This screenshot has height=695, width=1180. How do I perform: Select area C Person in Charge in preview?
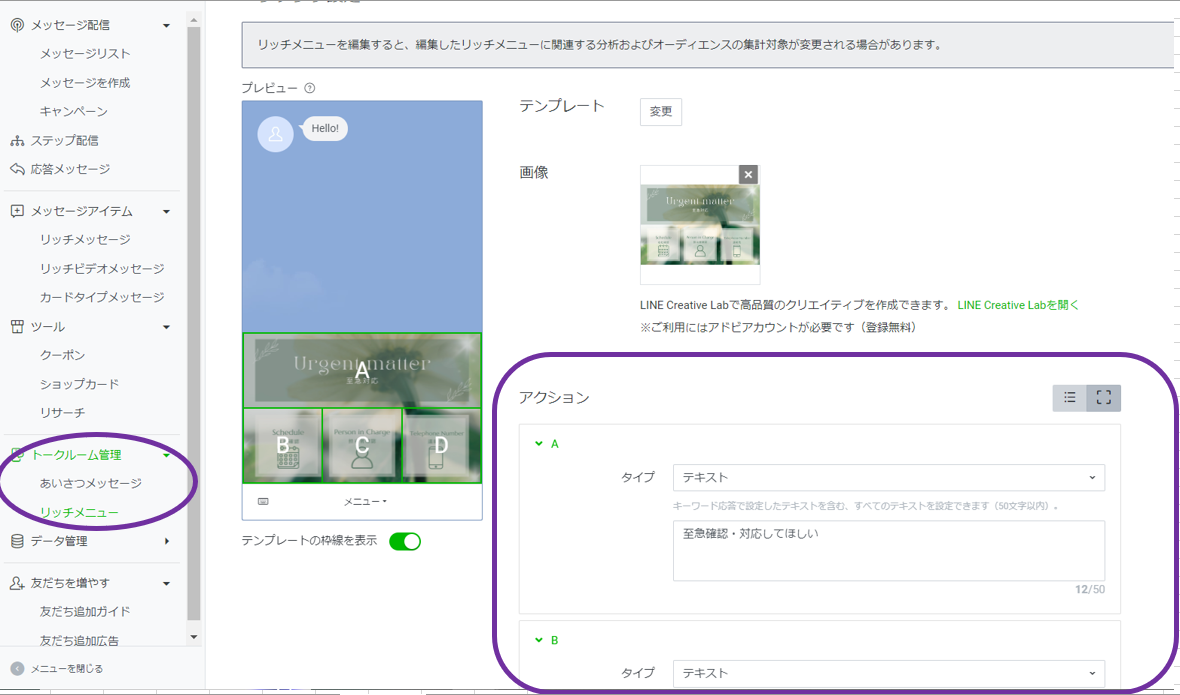(x=362, y=445)
